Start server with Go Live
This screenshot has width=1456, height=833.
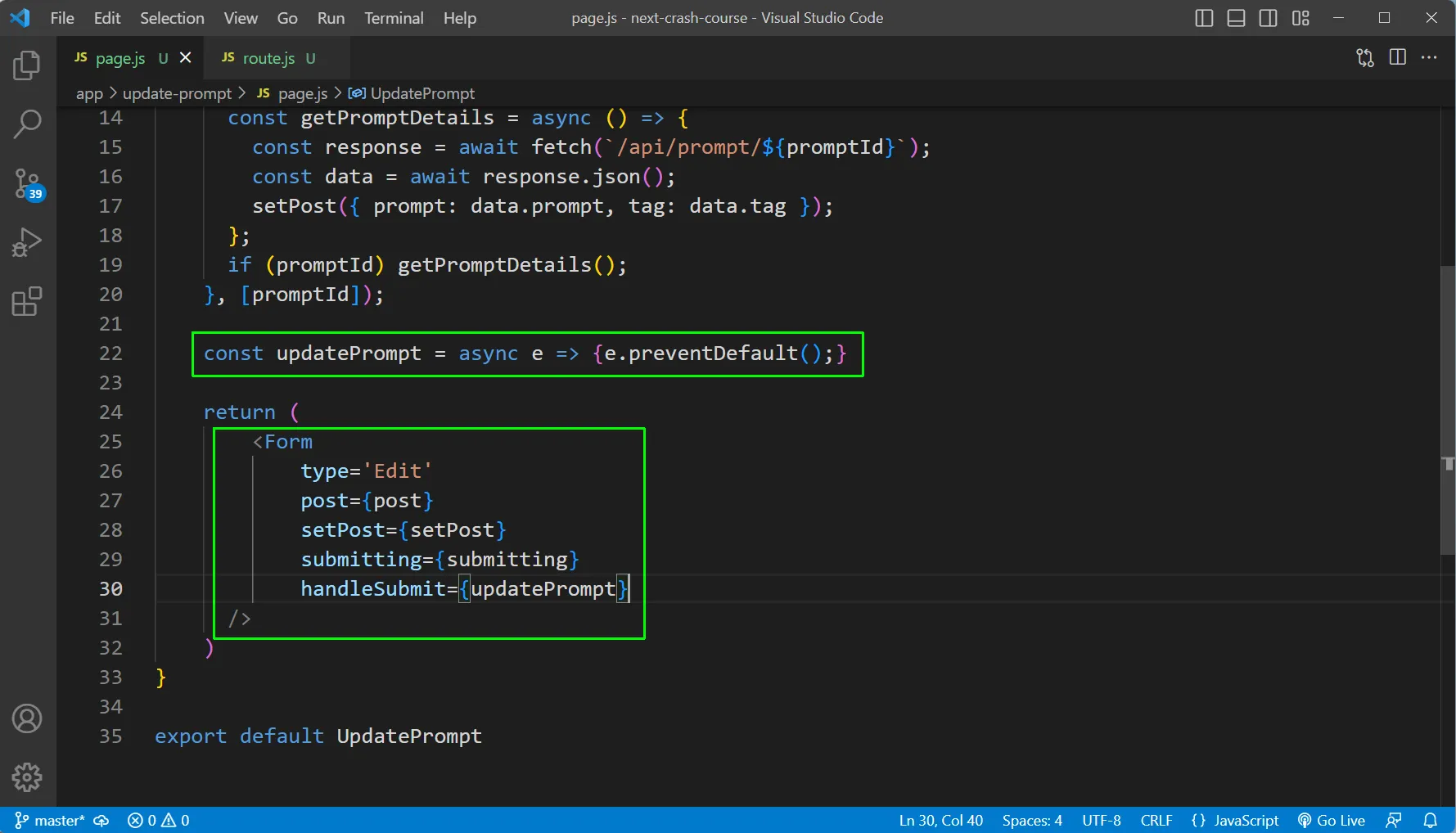1332,820
